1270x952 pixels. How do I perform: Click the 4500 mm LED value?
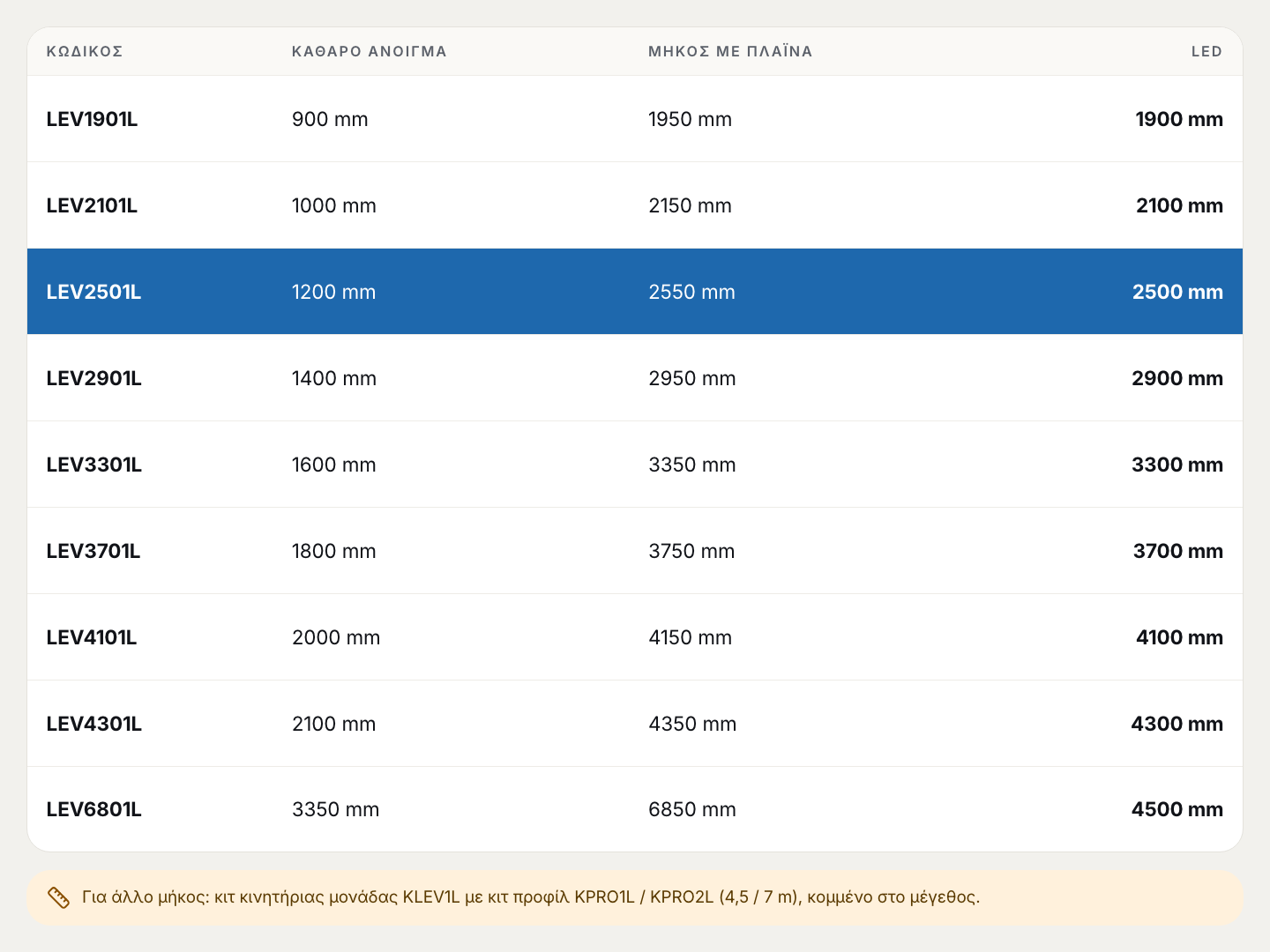pyautogui.click(x=1177, y=809)
